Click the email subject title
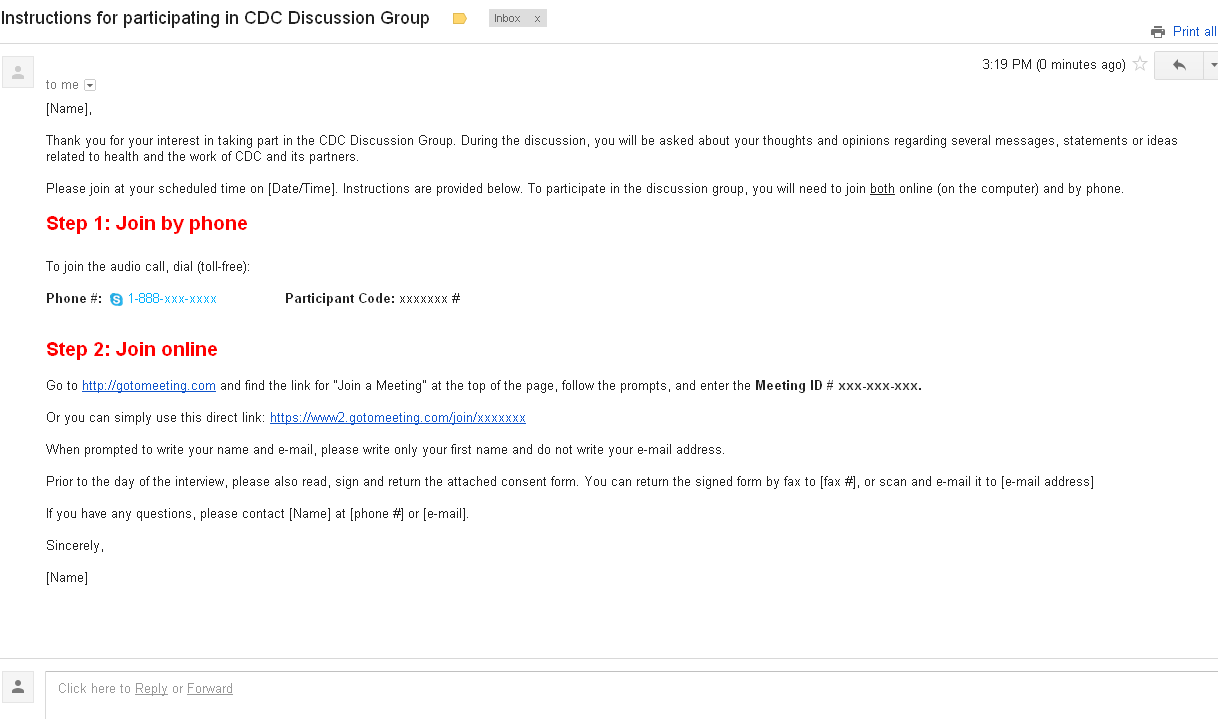This screenshot has width=1218, height=719. (215, 19)
